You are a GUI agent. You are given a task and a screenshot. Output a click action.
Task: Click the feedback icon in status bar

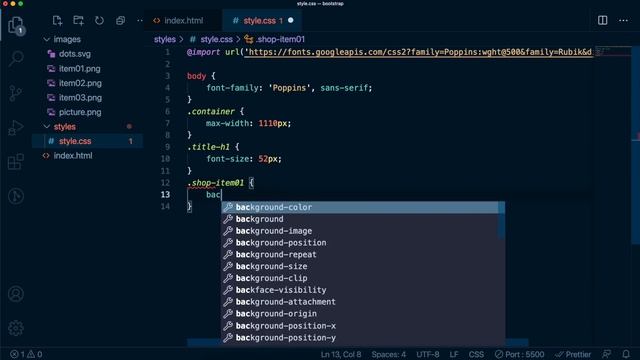(x=607, y=354)
